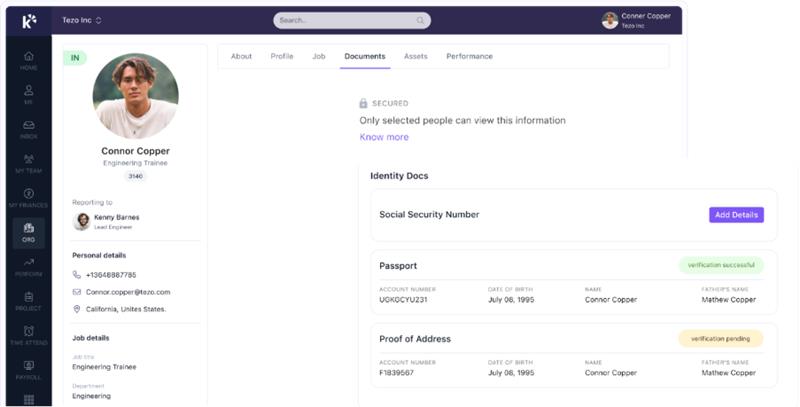Click the location pin icon beside California
This screenshot has width=800, height=407.
coord(77,309)
